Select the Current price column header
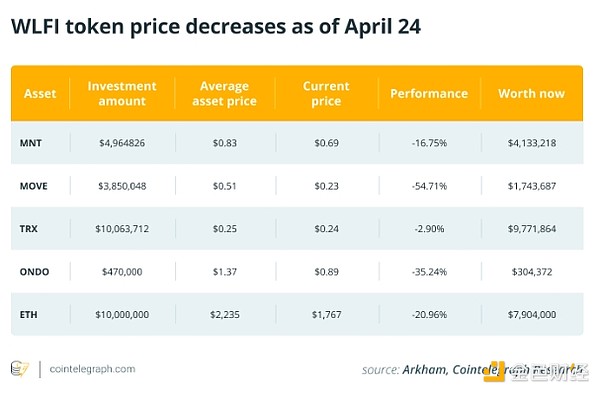Viewport: 600px width, 393px height. [326, 93]
